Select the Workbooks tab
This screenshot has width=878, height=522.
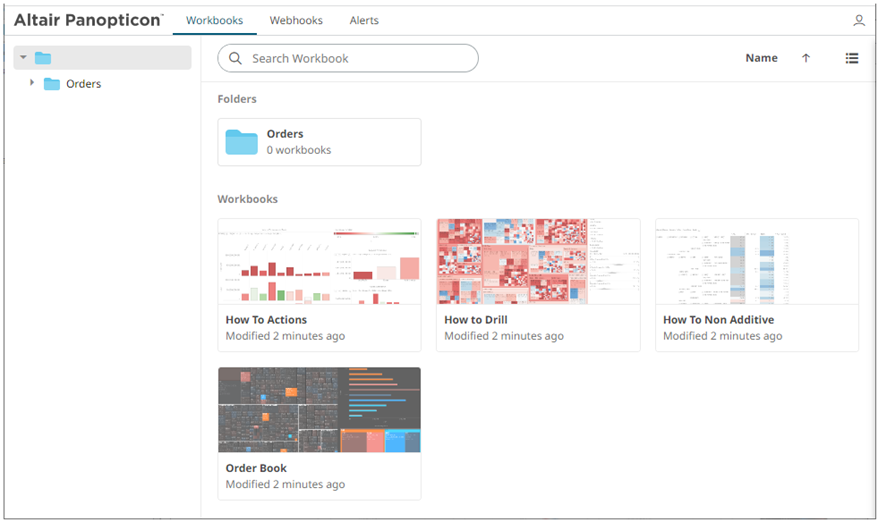(214, 20)
